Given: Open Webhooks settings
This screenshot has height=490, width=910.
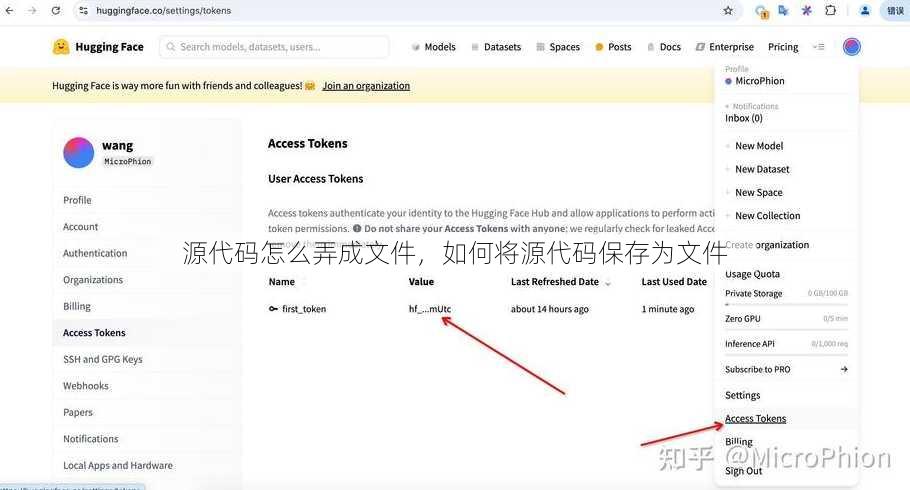Looking at the screenshot, I should click(86, 385).
